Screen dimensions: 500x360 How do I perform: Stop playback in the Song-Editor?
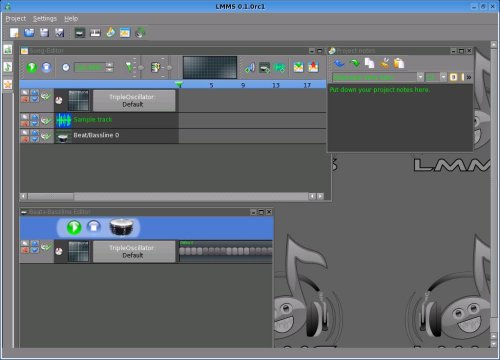point(47,67)
